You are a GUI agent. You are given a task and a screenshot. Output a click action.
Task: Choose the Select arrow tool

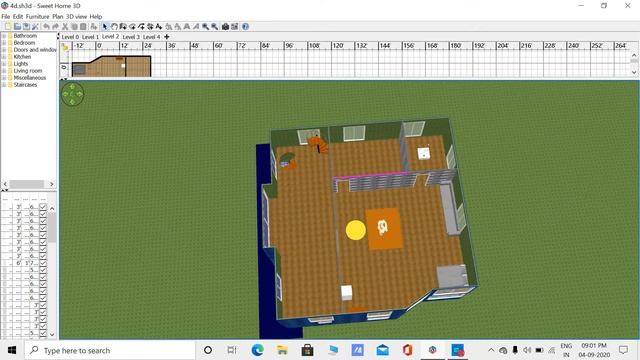(104, 27)
